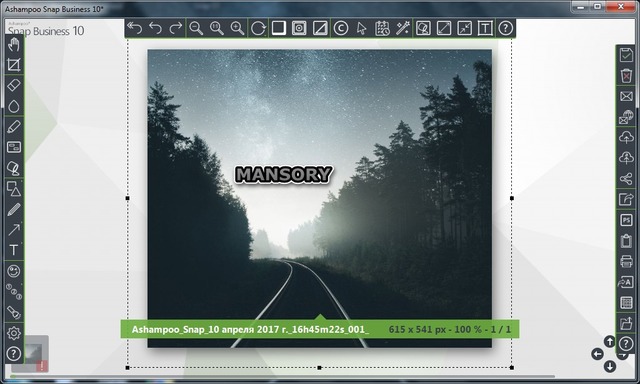Undo the last action
640x384 pixels.
coord(156,28)
